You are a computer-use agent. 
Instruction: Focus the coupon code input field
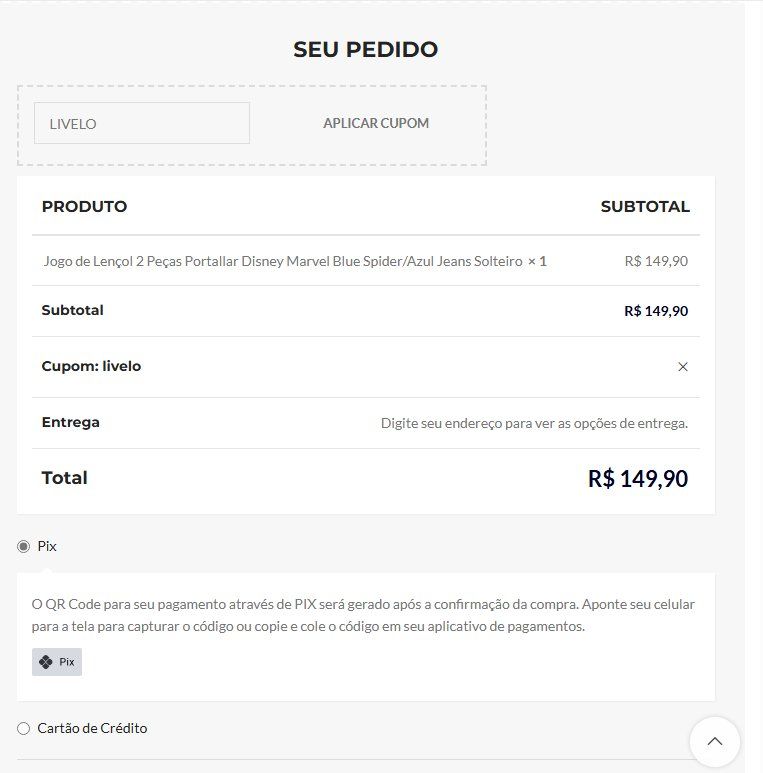pyautogui.click(x=142, y=123)
